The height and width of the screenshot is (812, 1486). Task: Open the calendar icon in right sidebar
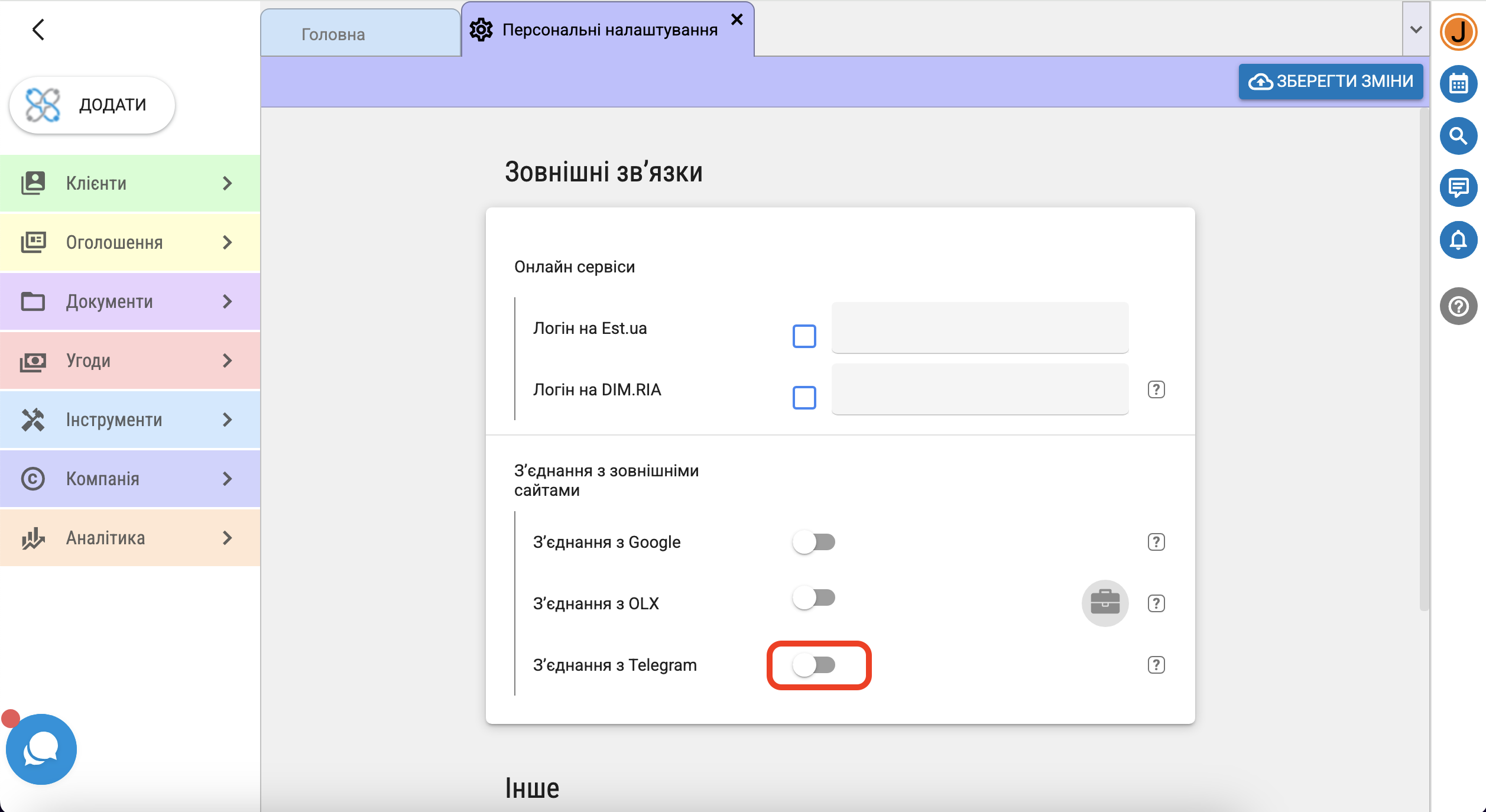coord(1458,84)
